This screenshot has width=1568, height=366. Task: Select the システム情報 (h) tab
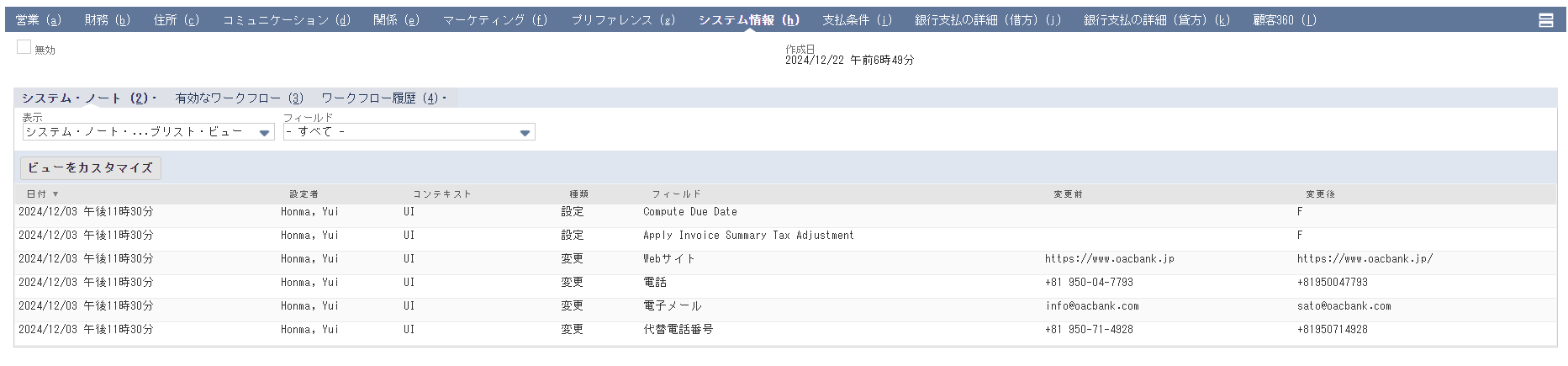click(x=748, y=20)
